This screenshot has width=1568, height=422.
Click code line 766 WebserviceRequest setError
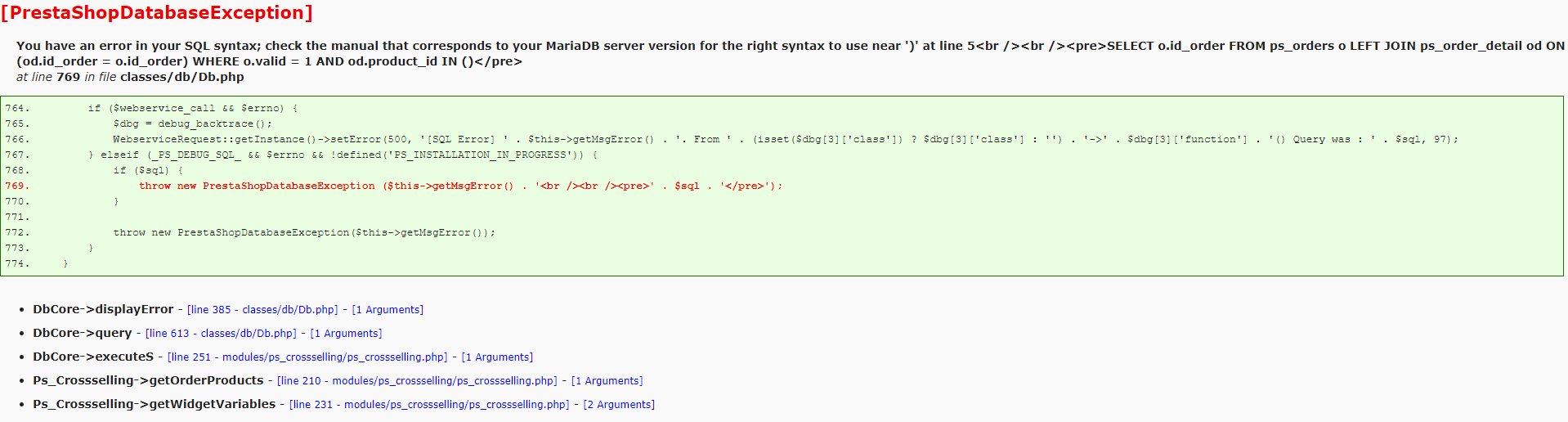pos(786,140)
